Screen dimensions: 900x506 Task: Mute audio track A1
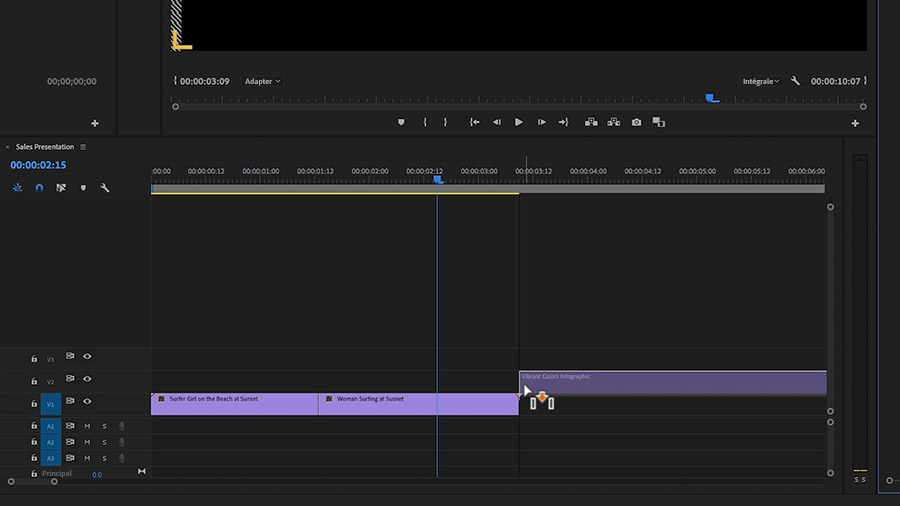[x=87, y=426]
